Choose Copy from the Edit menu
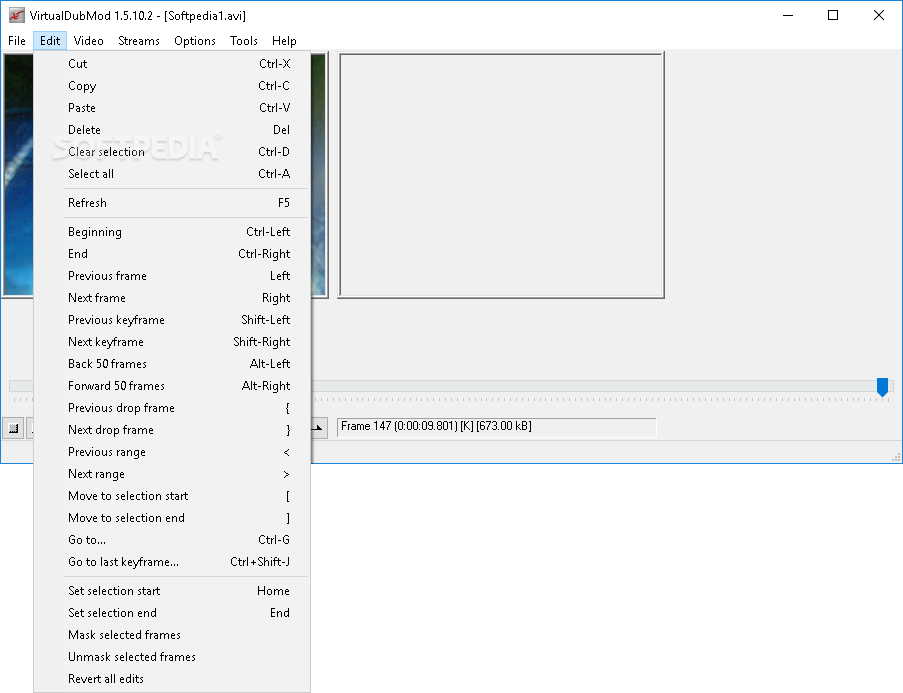Image resolution: width=903 pixels, height=693 pixels. [x=172, y=86]
